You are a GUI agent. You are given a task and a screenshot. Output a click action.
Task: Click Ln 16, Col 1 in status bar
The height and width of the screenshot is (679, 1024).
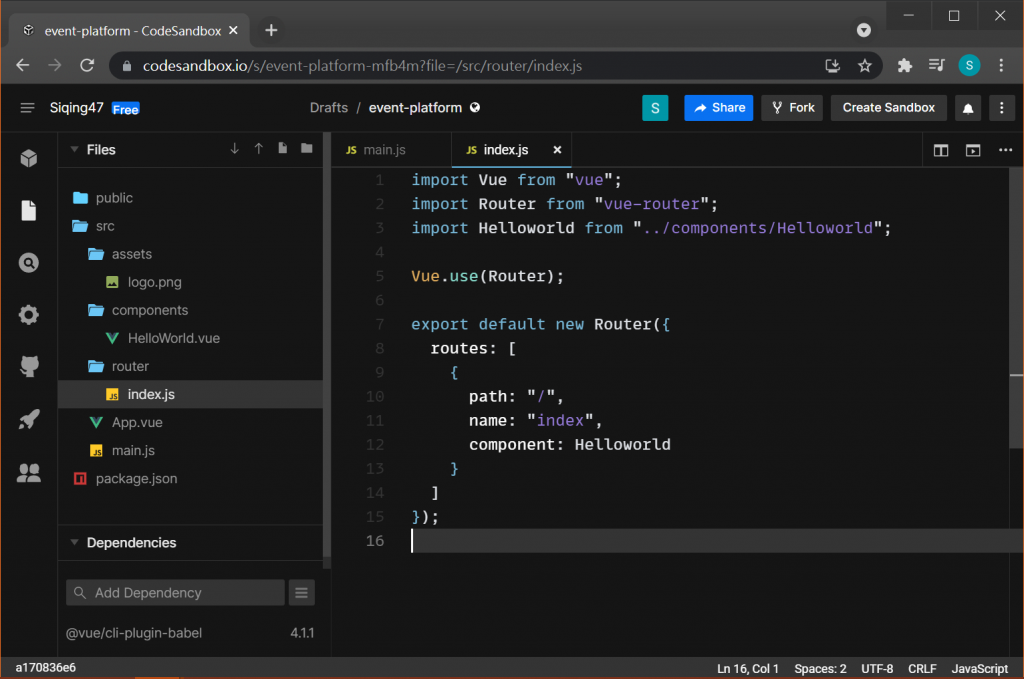pyautogui.click(x=748, y=669)
